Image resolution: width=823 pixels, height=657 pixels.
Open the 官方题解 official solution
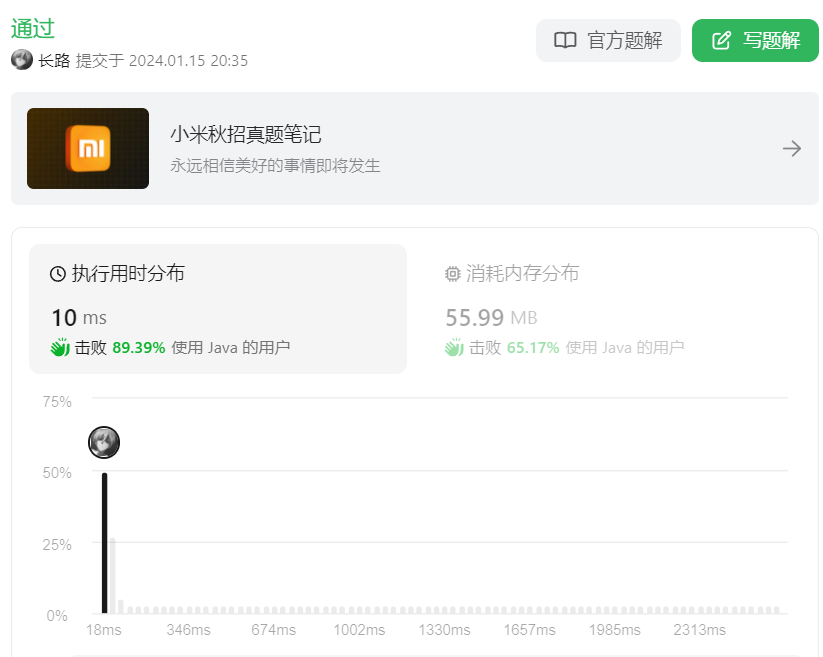tap(608, 40)
